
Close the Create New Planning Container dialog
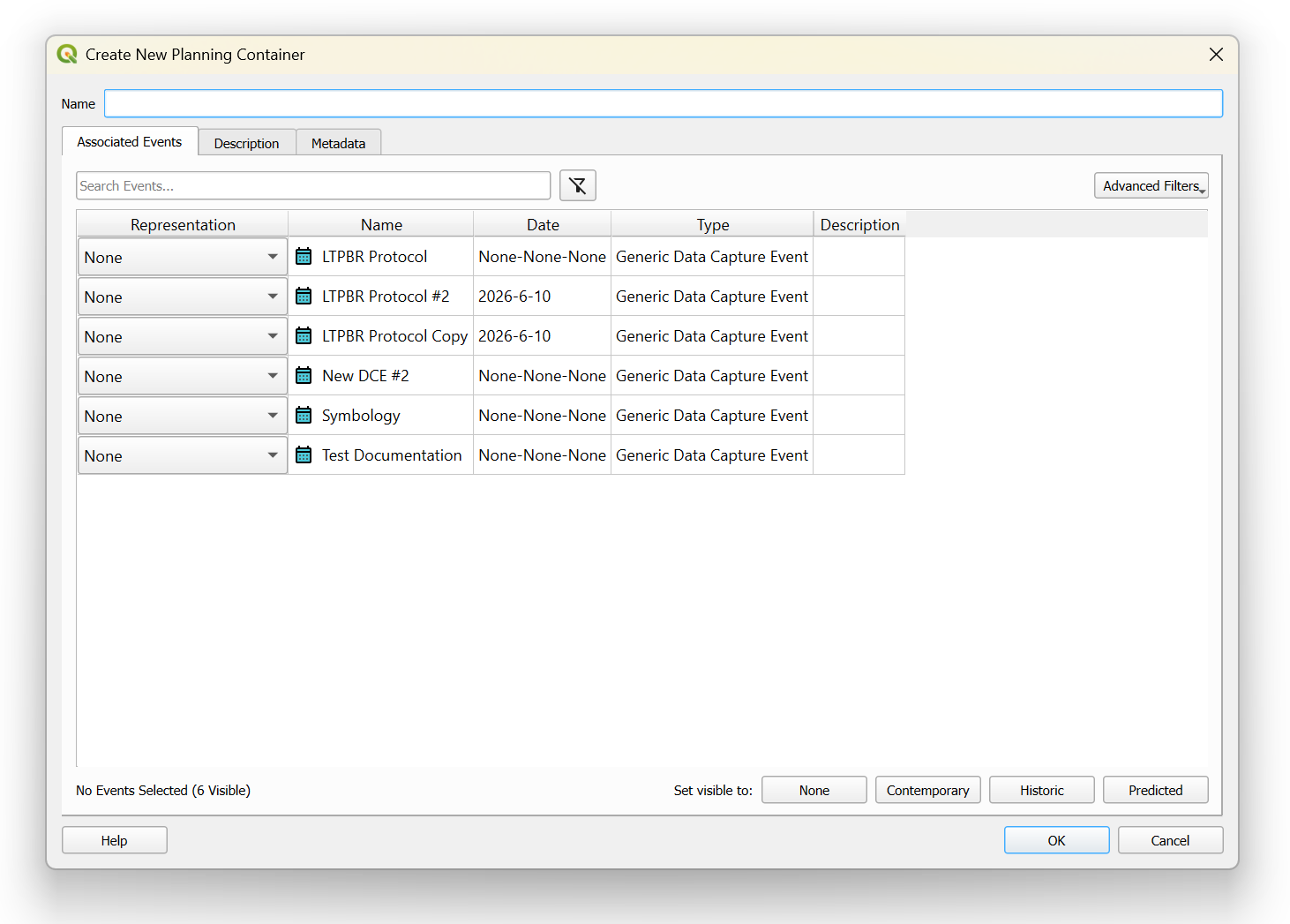point(1216,54)
